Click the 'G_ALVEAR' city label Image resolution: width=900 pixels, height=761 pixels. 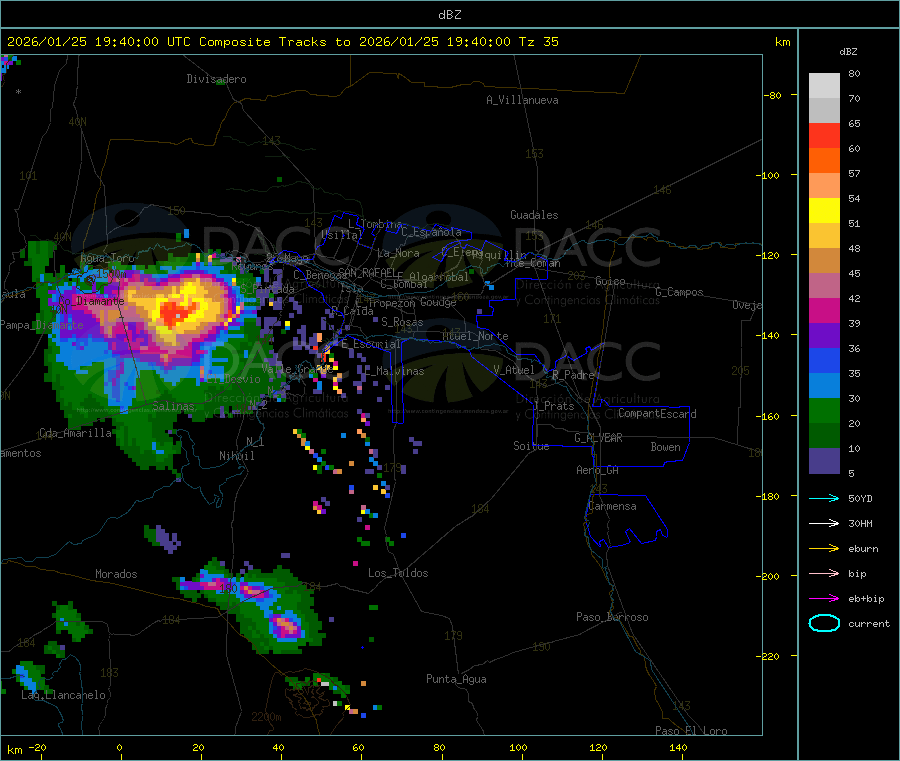[x=598, y=438]
